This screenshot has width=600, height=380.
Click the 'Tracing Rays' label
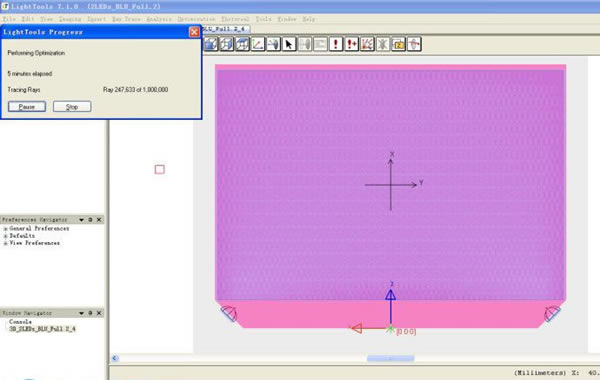[x=24, y=90]
